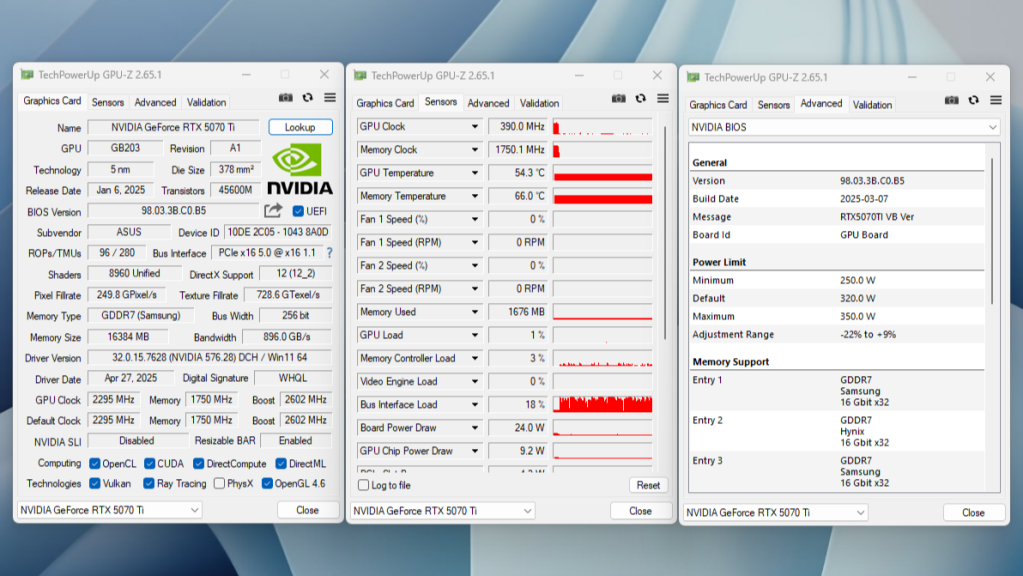Open GPU selector dropdown in Advanced window
Image resolution: width=1023 pixels, height=576 pixels.
(x=776, y=513)
